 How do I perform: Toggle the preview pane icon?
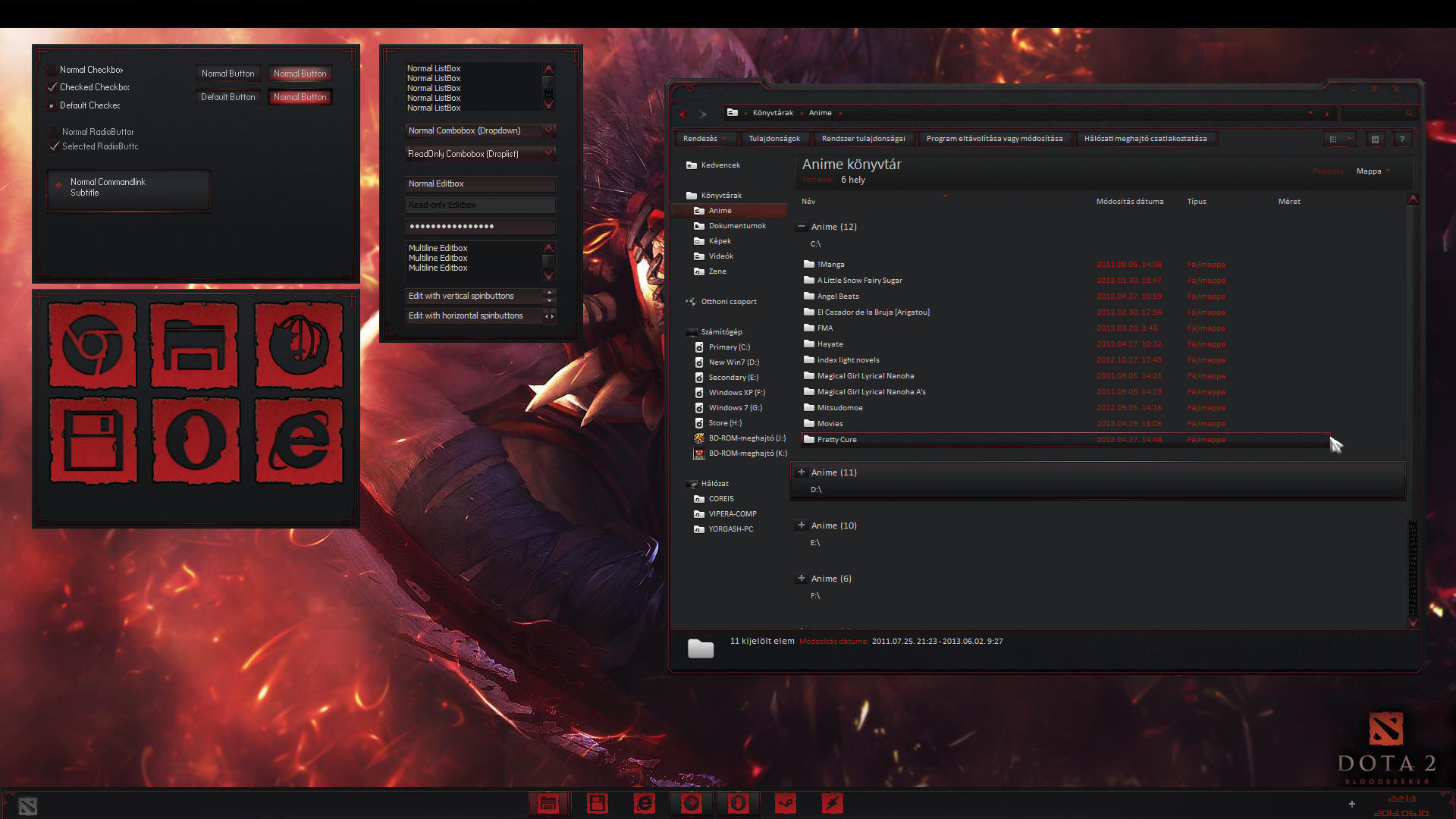(x=1375, y=139)
